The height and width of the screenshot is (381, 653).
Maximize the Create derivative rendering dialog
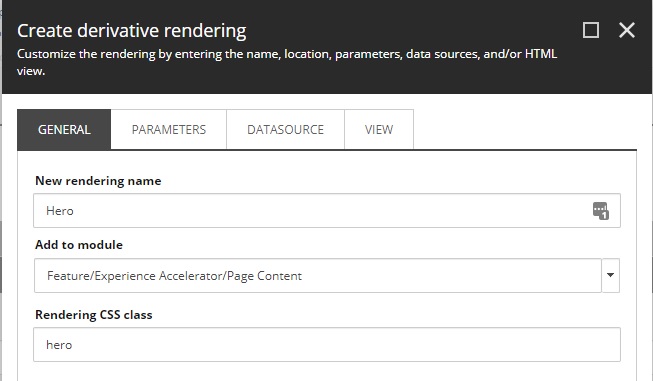tap(591, 30)
